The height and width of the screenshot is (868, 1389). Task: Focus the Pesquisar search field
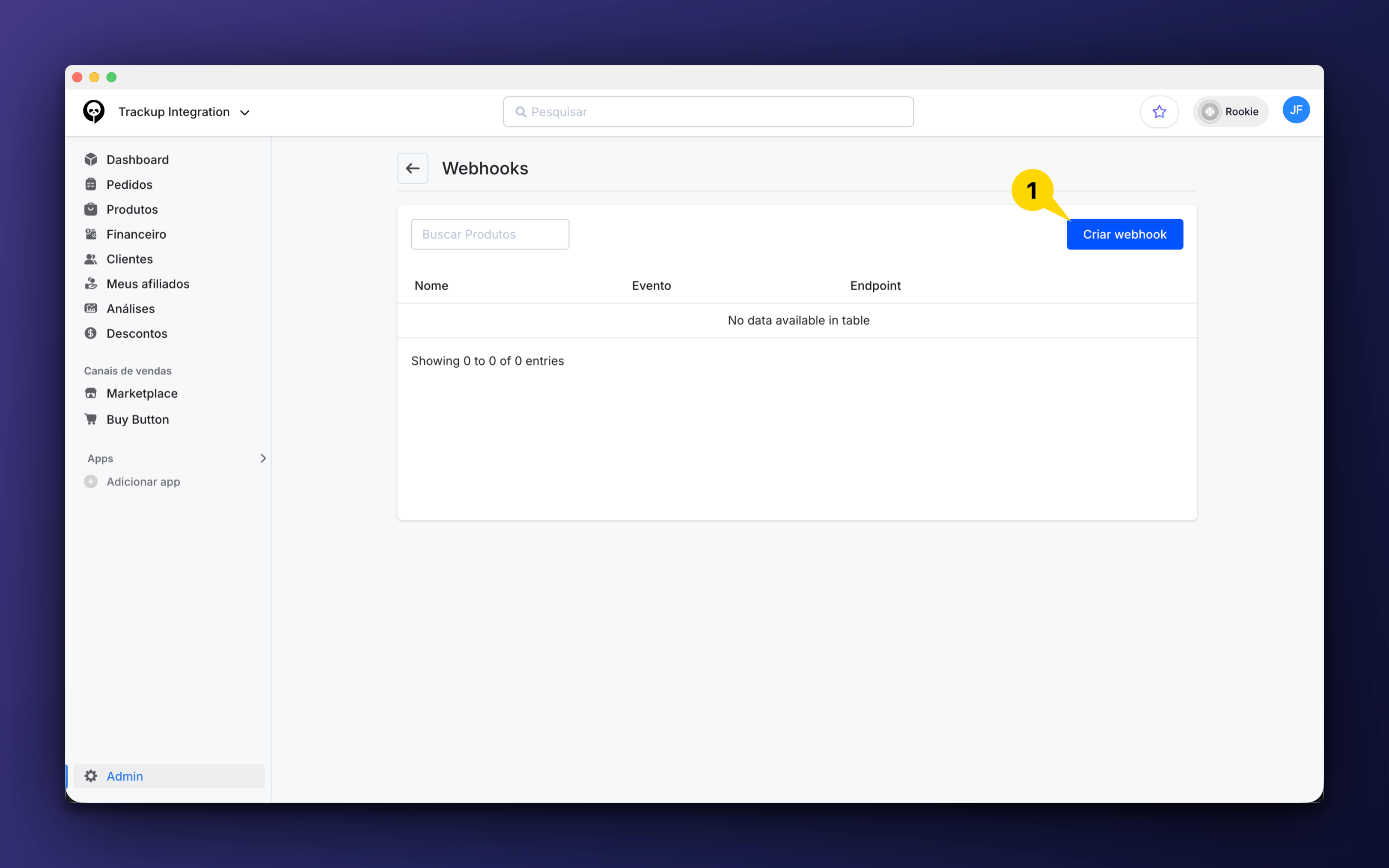[x=708, y=112]
